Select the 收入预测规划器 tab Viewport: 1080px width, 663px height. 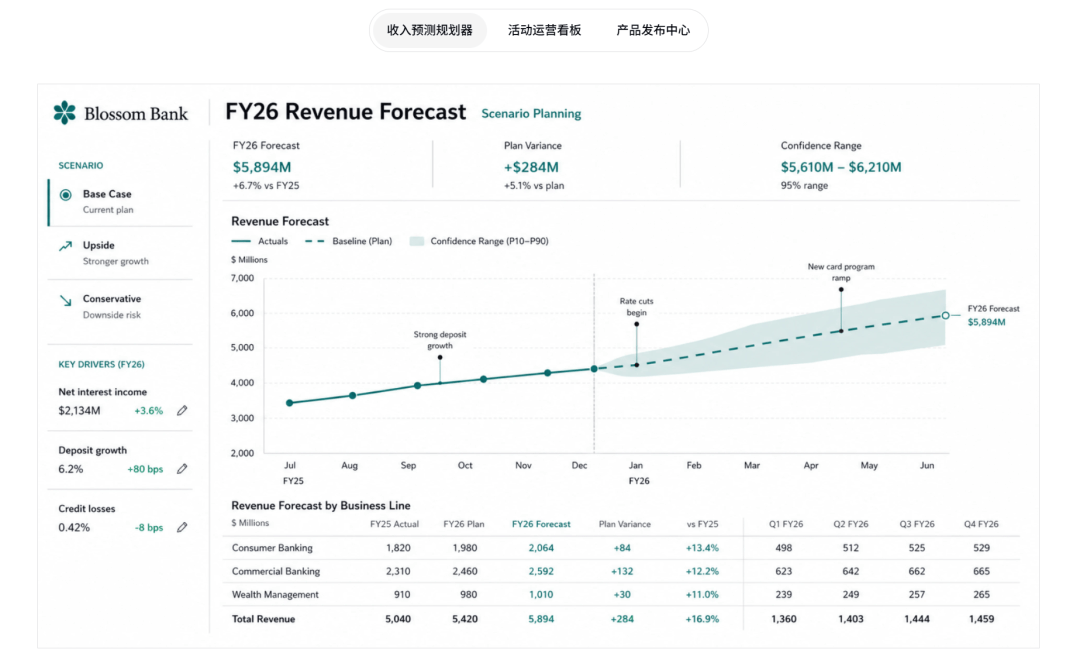click(429, 30)
